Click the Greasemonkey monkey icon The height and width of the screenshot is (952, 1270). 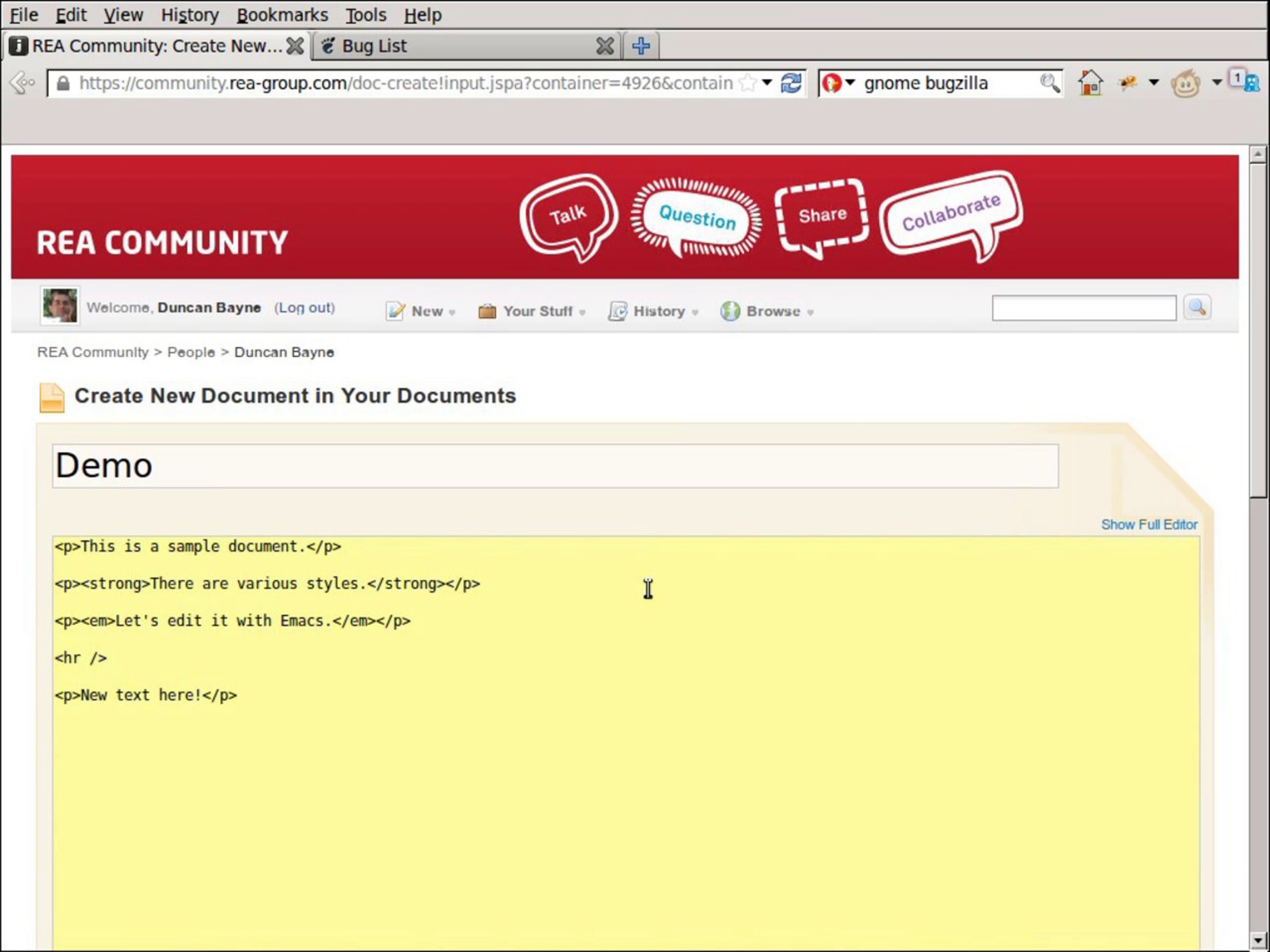pyautogui.click(x=1185, y=84)
